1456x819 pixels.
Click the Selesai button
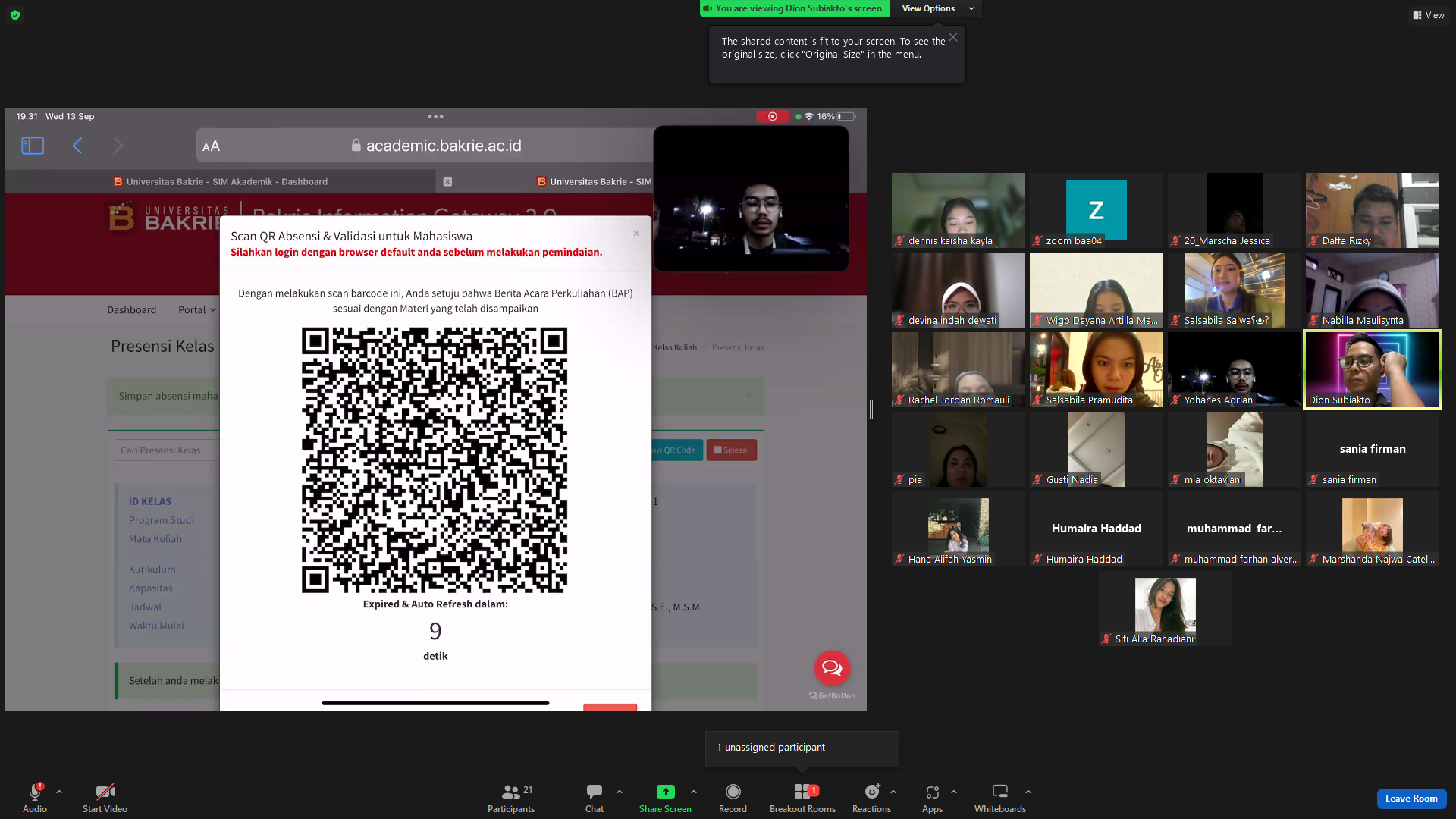(x=732, y=450)
